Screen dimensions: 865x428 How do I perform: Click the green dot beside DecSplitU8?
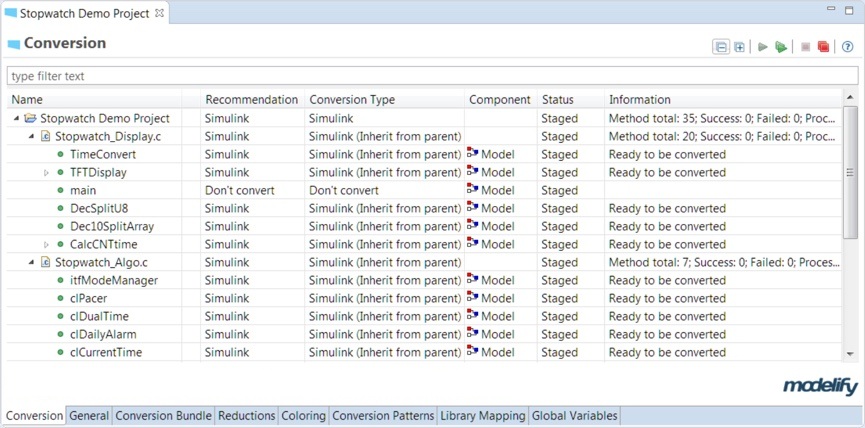point(61,208)
